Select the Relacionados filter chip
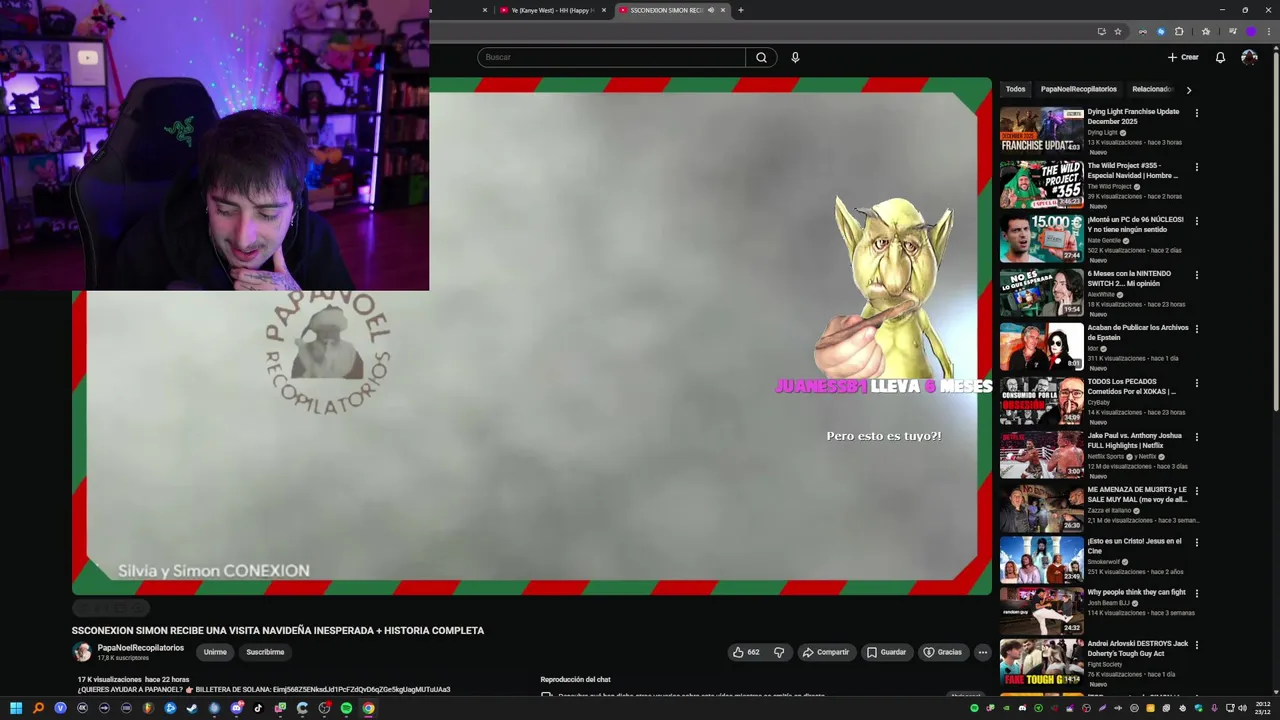This screenshot has width=1280, height=720. coord(1152,89)
